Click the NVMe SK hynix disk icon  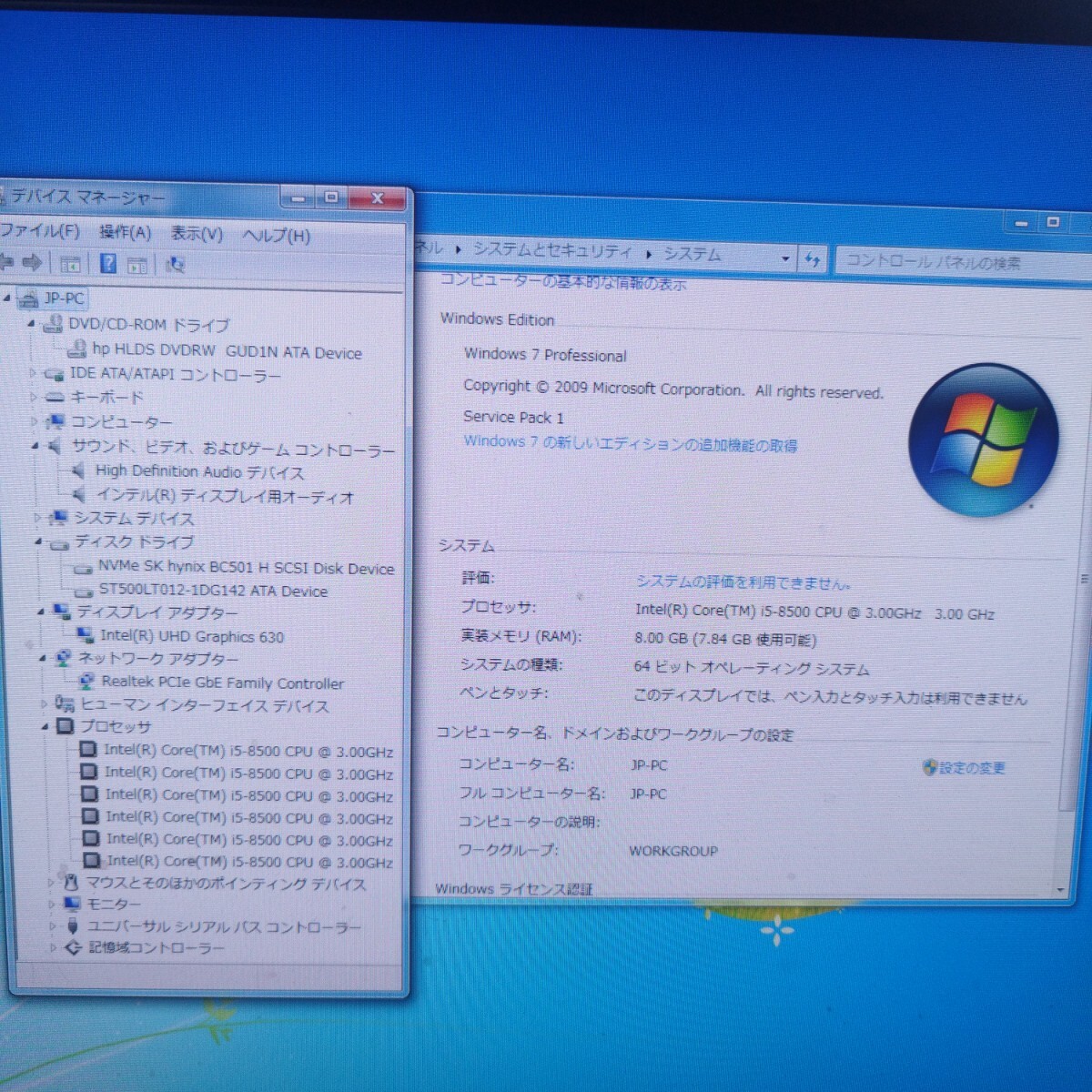(x=84, y=567)
